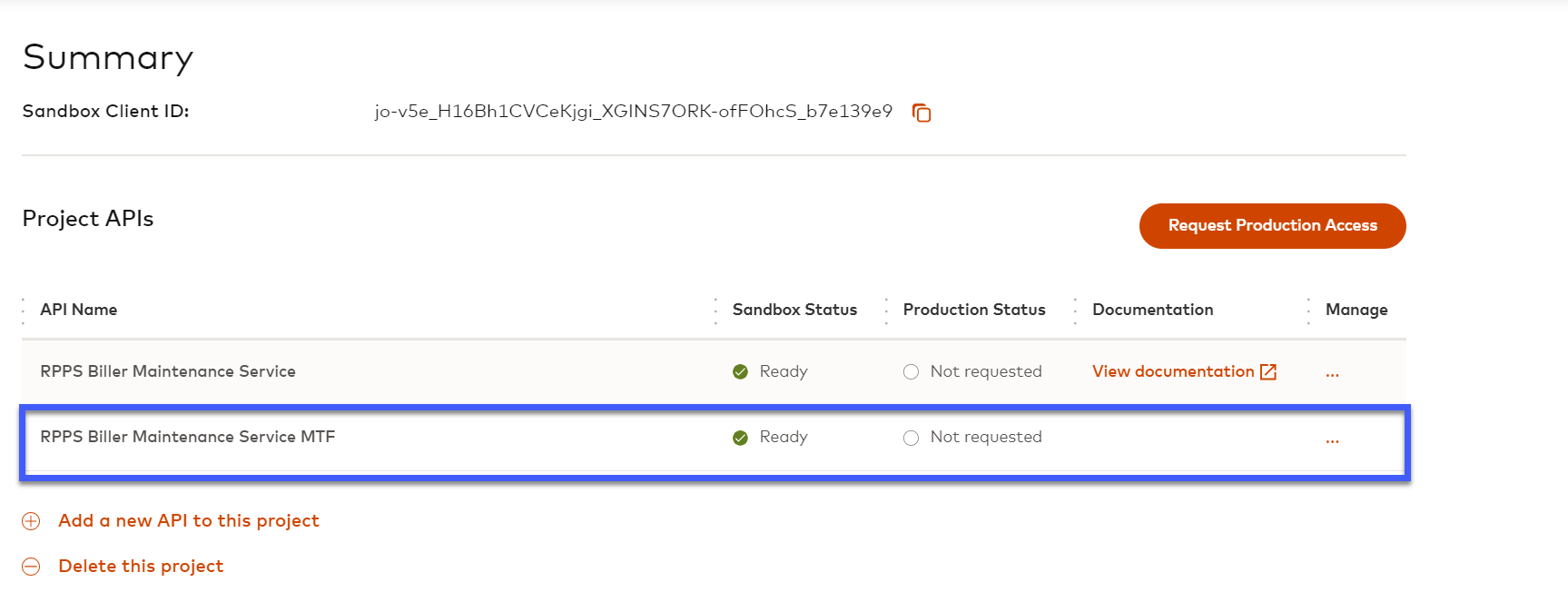Select the RPPS Biller Maintenance Service MTF row name
1568x592 pixels.
(x=188, y=437)
